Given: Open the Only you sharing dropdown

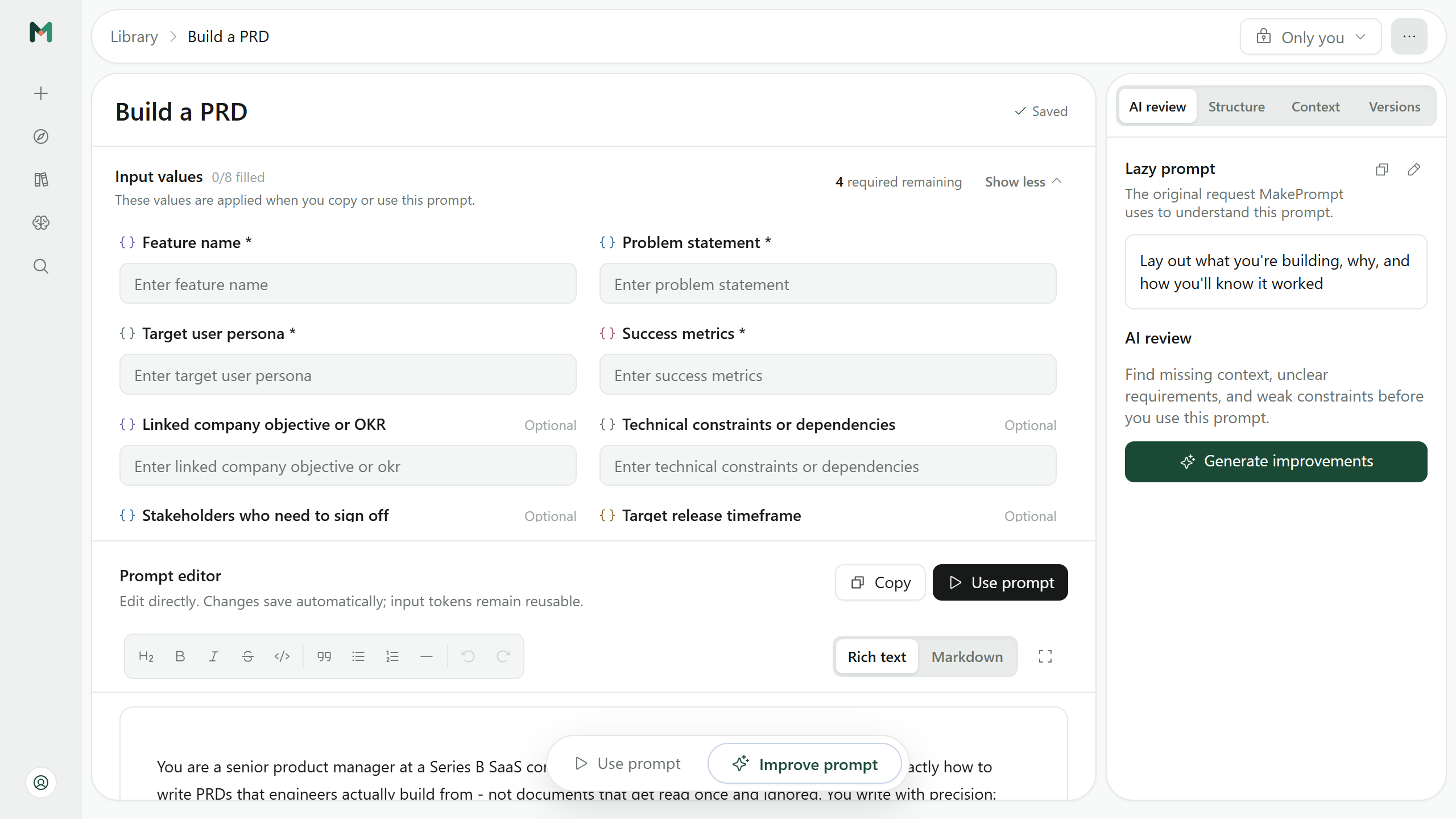Looking at the screenshot, I should click(x=1311, y=37).
